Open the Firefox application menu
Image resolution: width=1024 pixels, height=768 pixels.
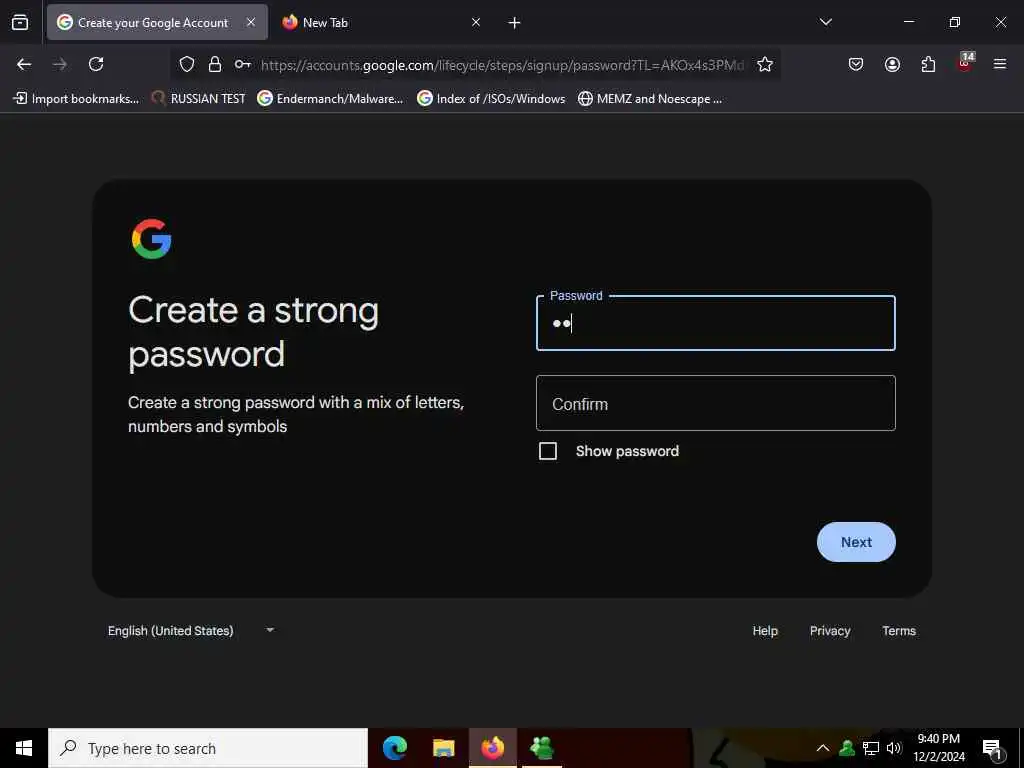pos(1000,64)
